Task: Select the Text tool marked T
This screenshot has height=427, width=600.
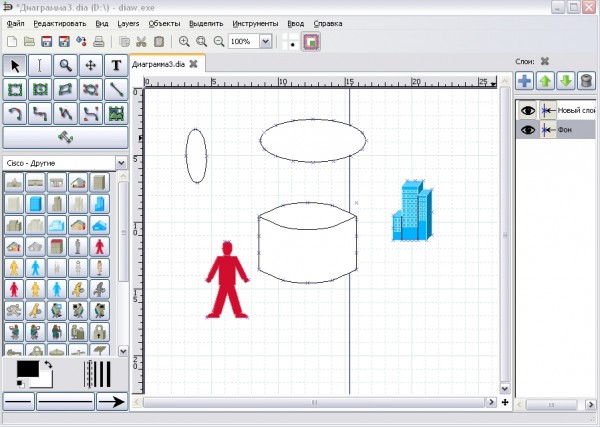Action: click(116, 66)
